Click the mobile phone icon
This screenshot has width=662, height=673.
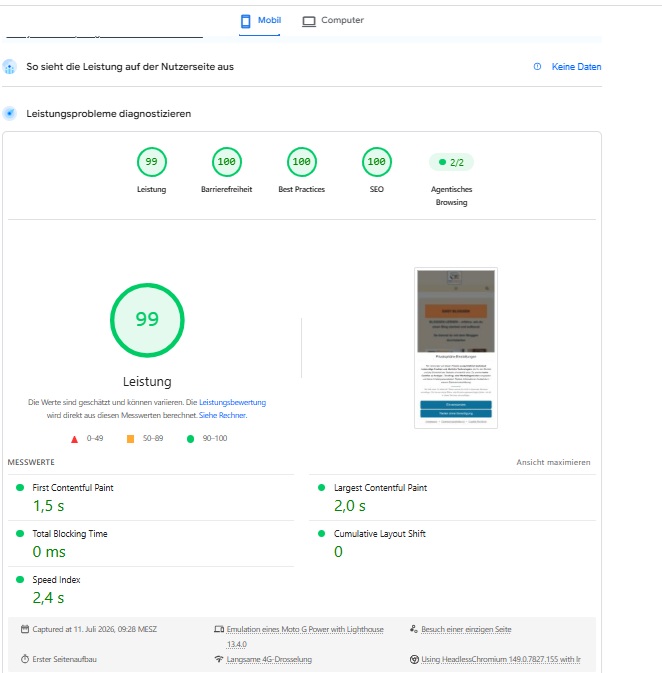(246, 21)
